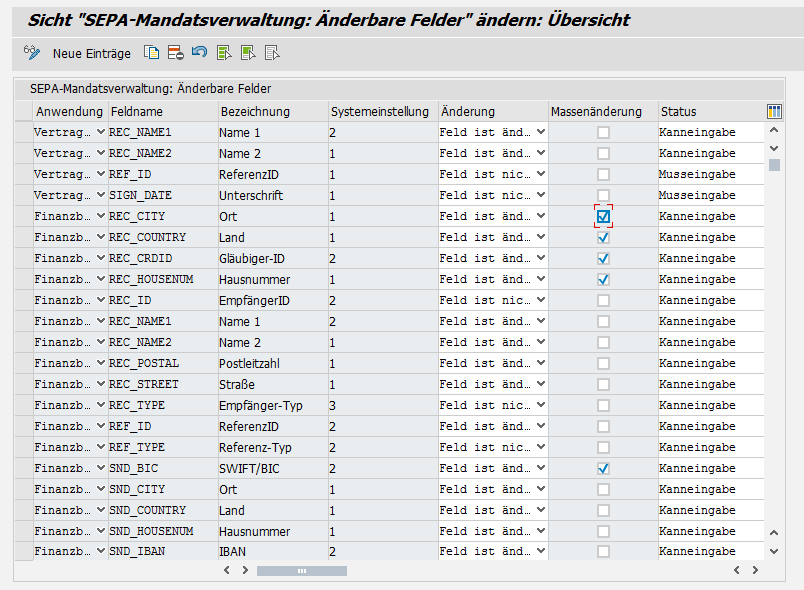Image resolution: width=804 pixels, height=590 pixels.
Task: Click the display/change toggle pencil icon
Action: [x=32, y=53]
